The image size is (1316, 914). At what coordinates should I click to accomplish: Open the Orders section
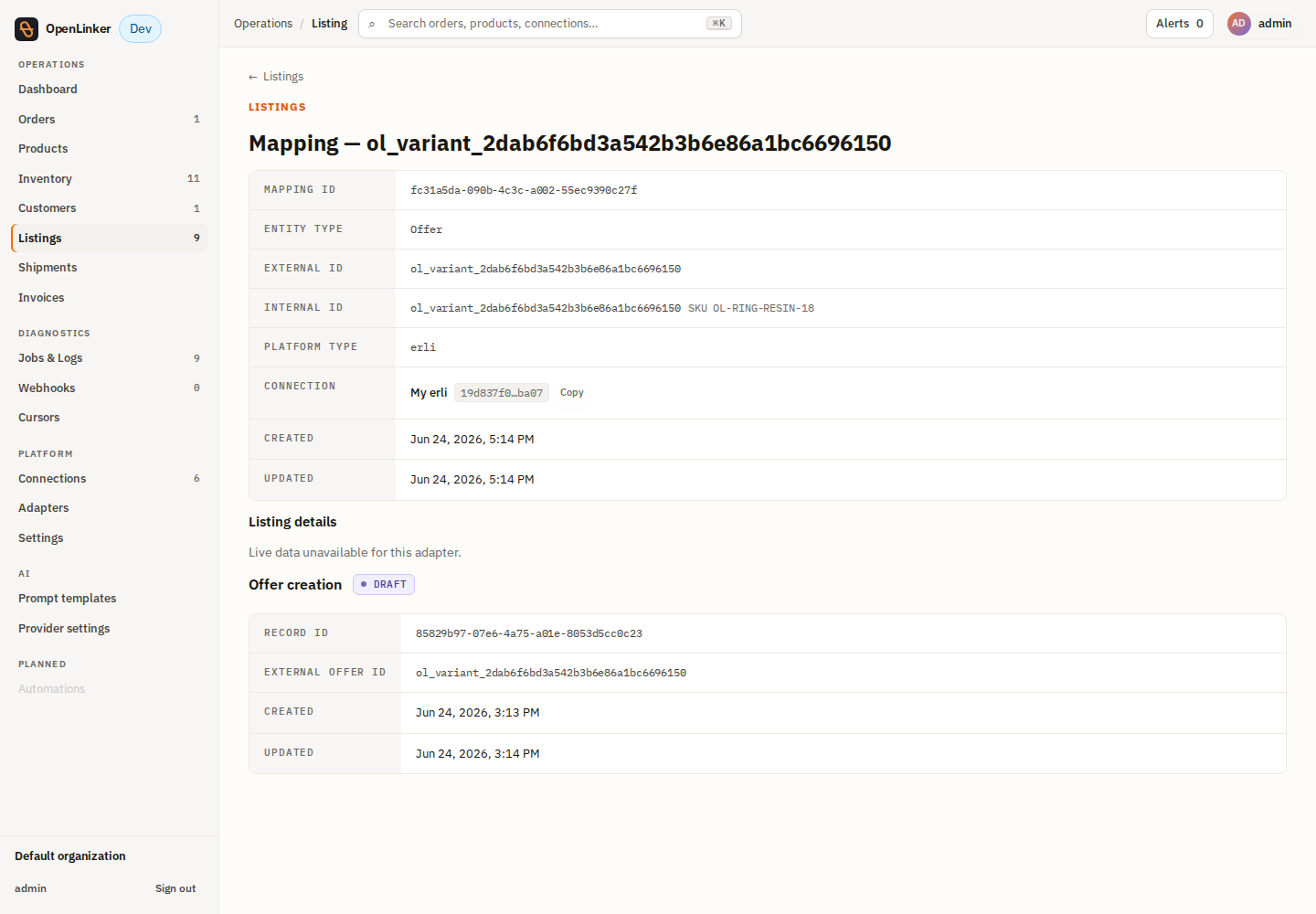109,120
